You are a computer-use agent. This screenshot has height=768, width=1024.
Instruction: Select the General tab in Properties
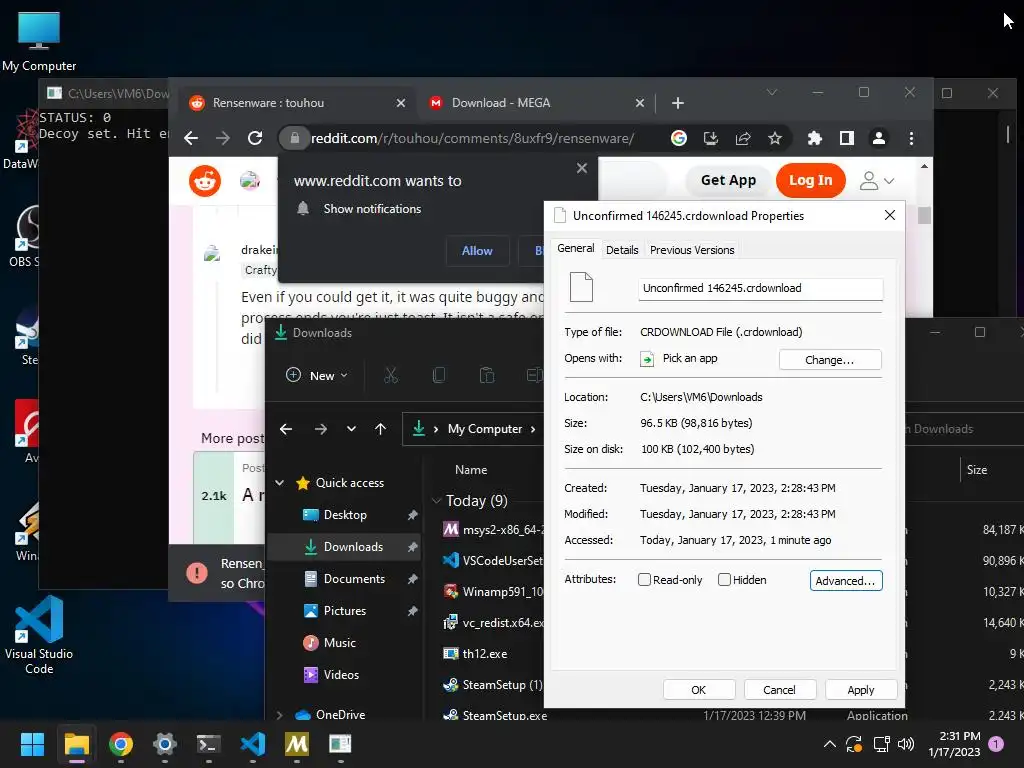[575, 248]
